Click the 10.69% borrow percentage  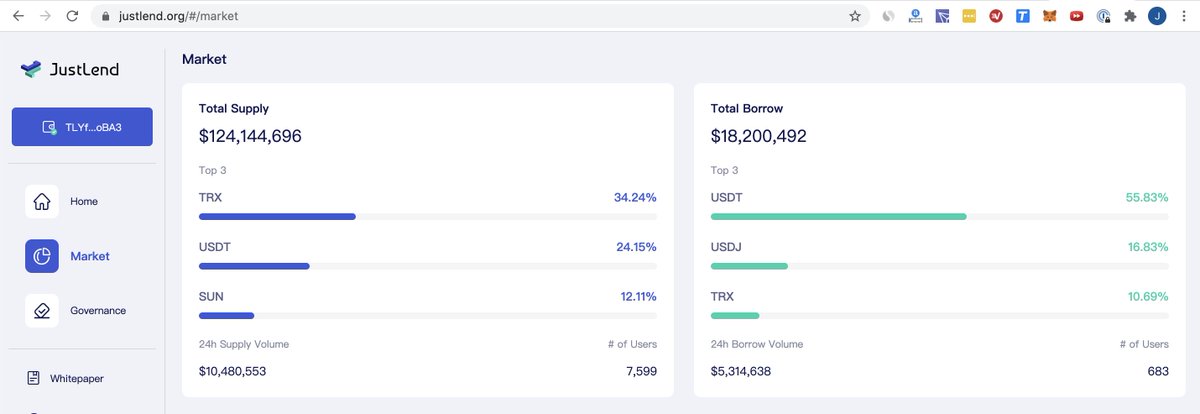coord(1147,297)
